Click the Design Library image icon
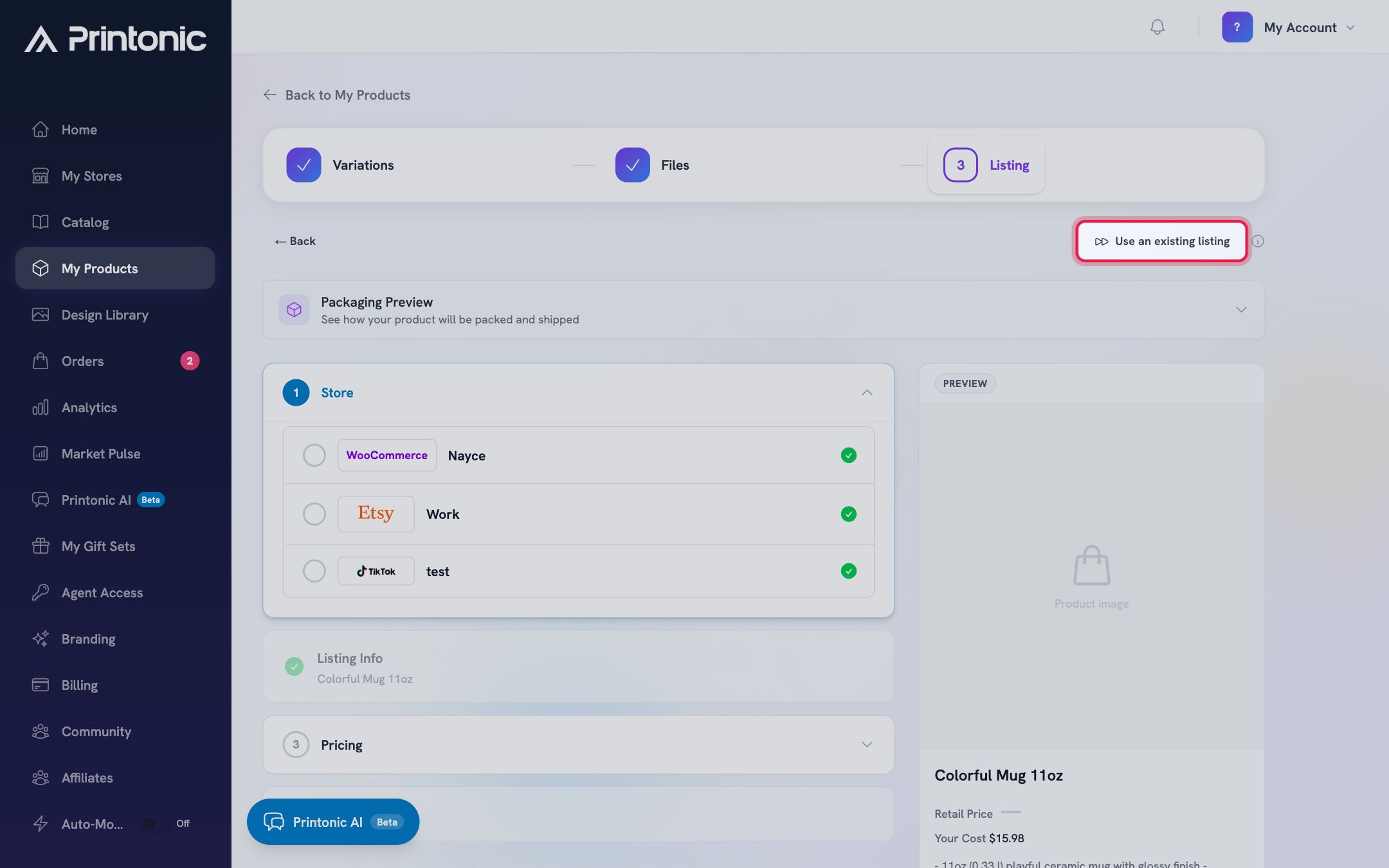1389x868 pixels. click(x=41, y=314)
